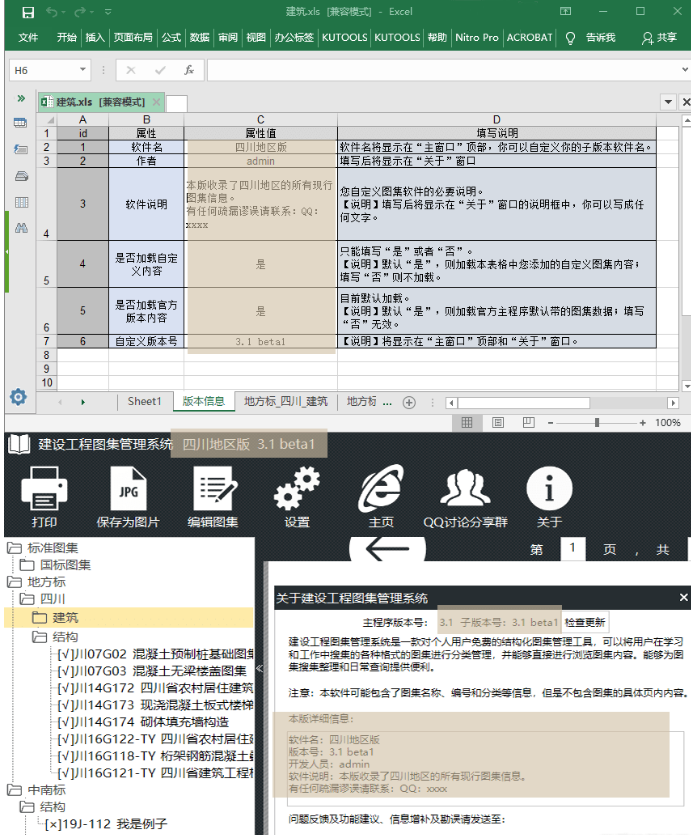Open the 数据 ribbon tab
This screenshot has height=835, width=691.
[x=200, y=37]
